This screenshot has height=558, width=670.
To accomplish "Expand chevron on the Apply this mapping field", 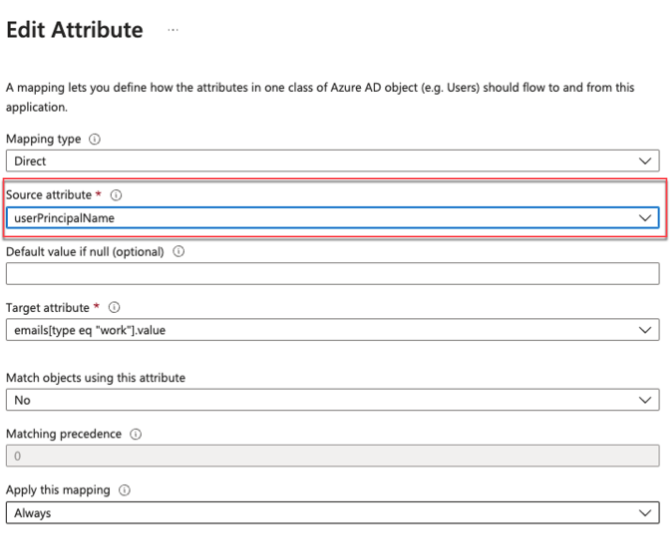I will coord(645,512).
